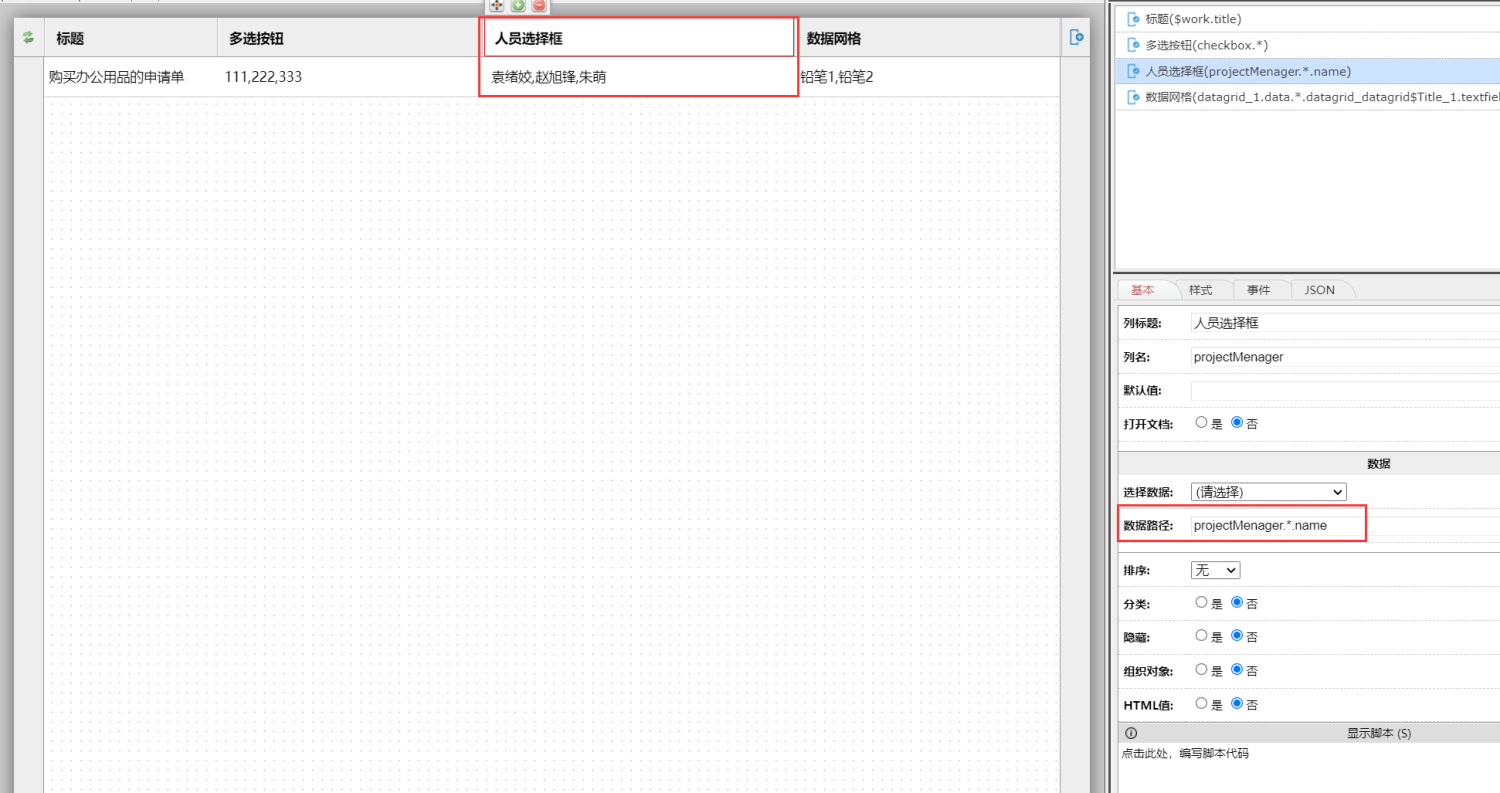Click the icon beside 多选按钮(checkbox.*) entry
The image size is (1500, 793).
pyautogui.click(x=1133, y=45)
